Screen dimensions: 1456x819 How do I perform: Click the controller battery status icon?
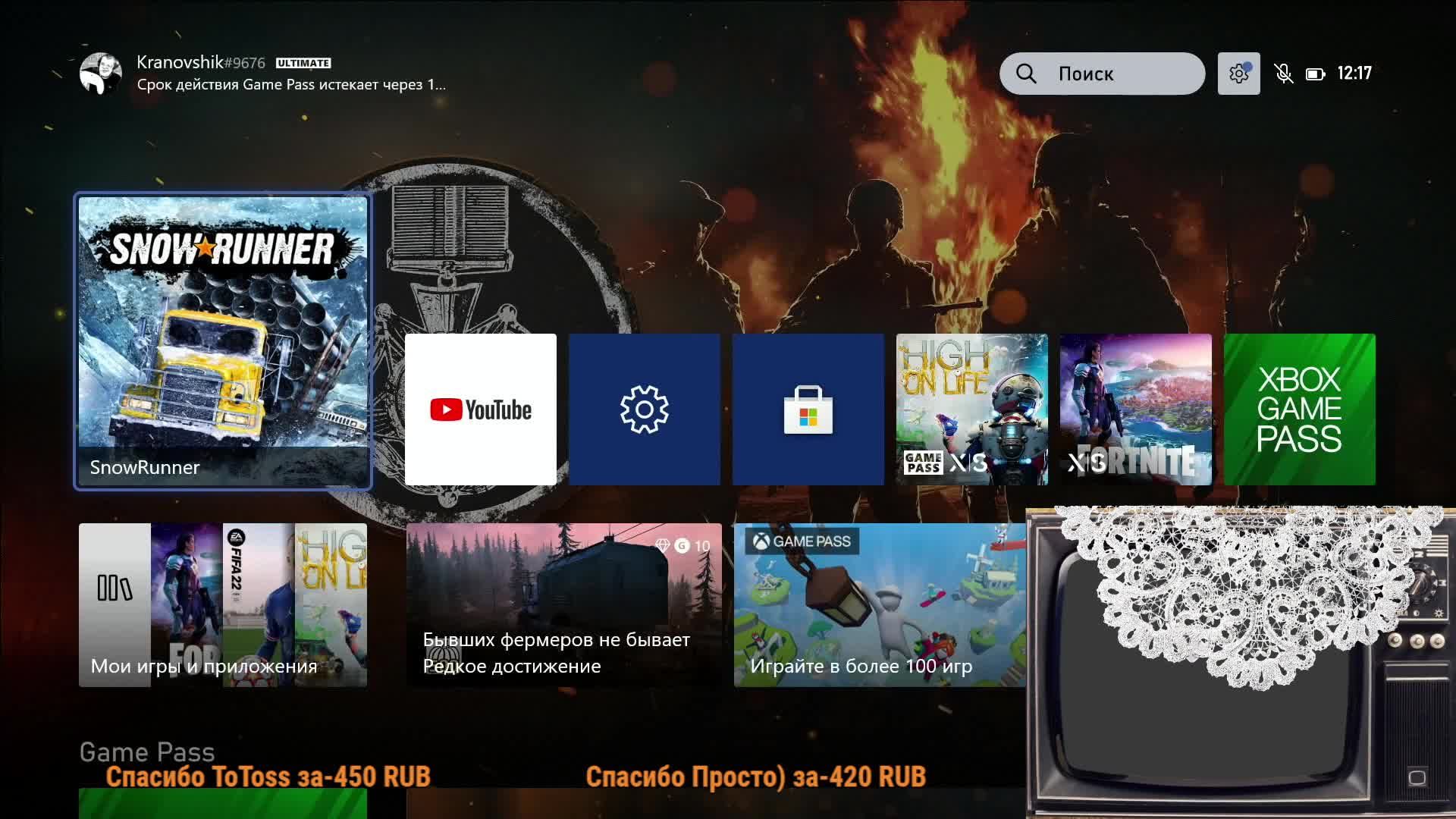coord(1315,74)
